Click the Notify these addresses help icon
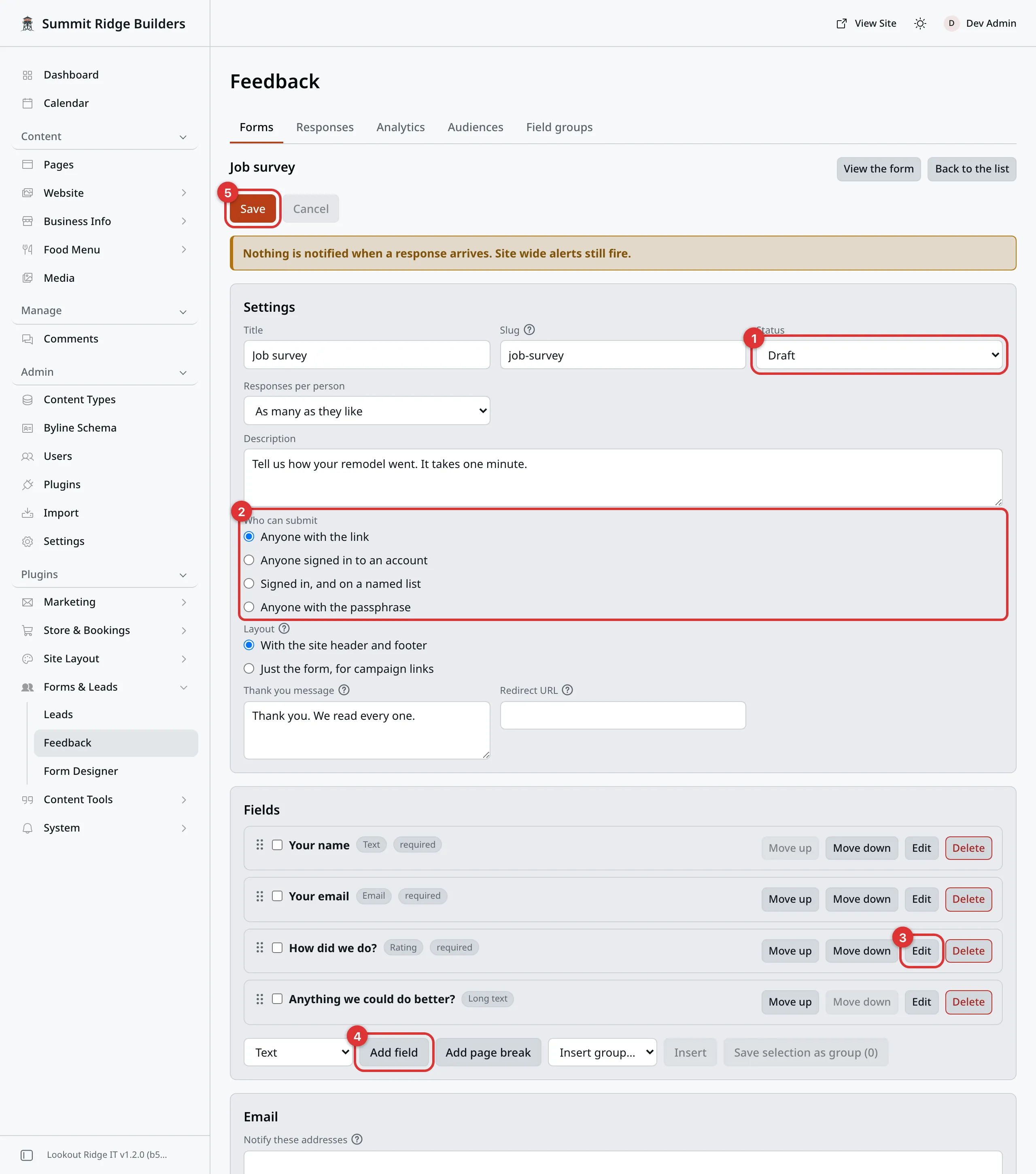Viewport: 1036px width, 1174px height. pos(357,1139)
